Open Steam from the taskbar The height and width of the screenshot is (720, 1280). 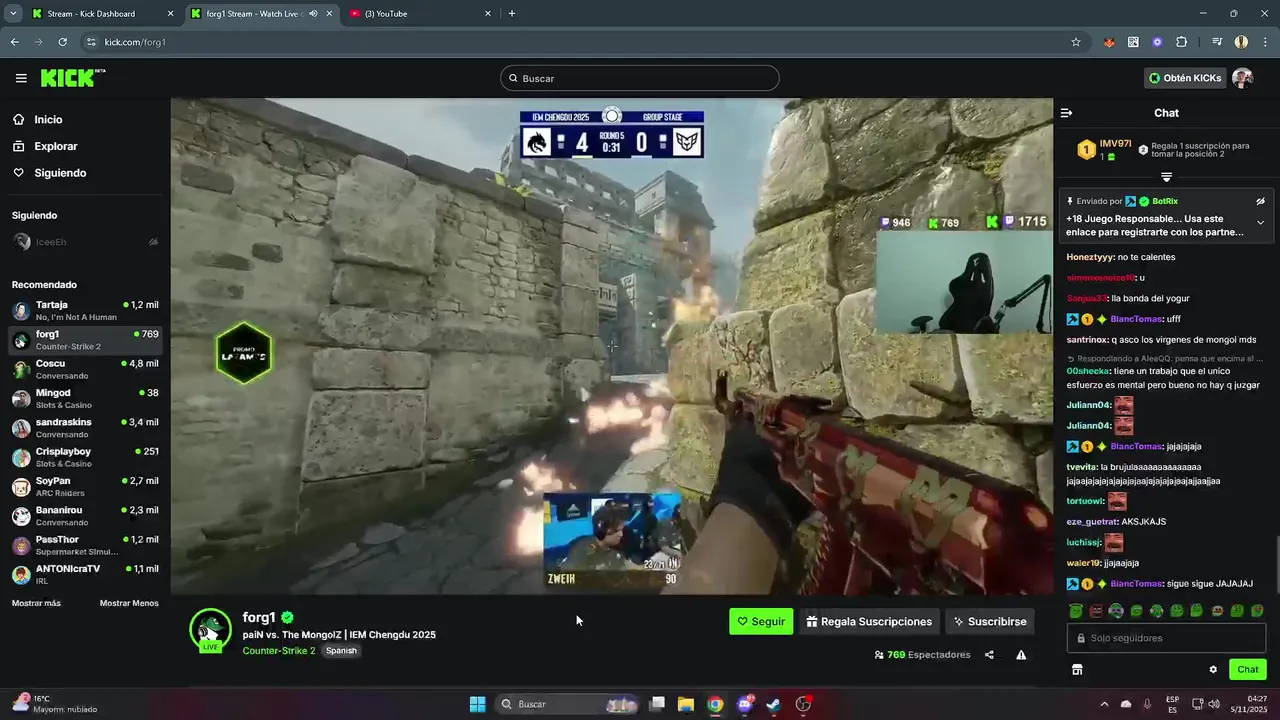pyautogui.click(x=774, y=704)
